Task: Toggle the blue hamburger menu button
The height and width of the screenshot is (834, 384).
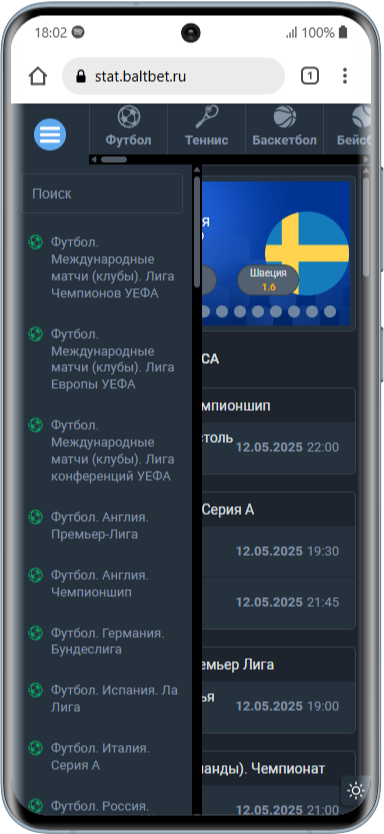Action: (x=50, y=135)
